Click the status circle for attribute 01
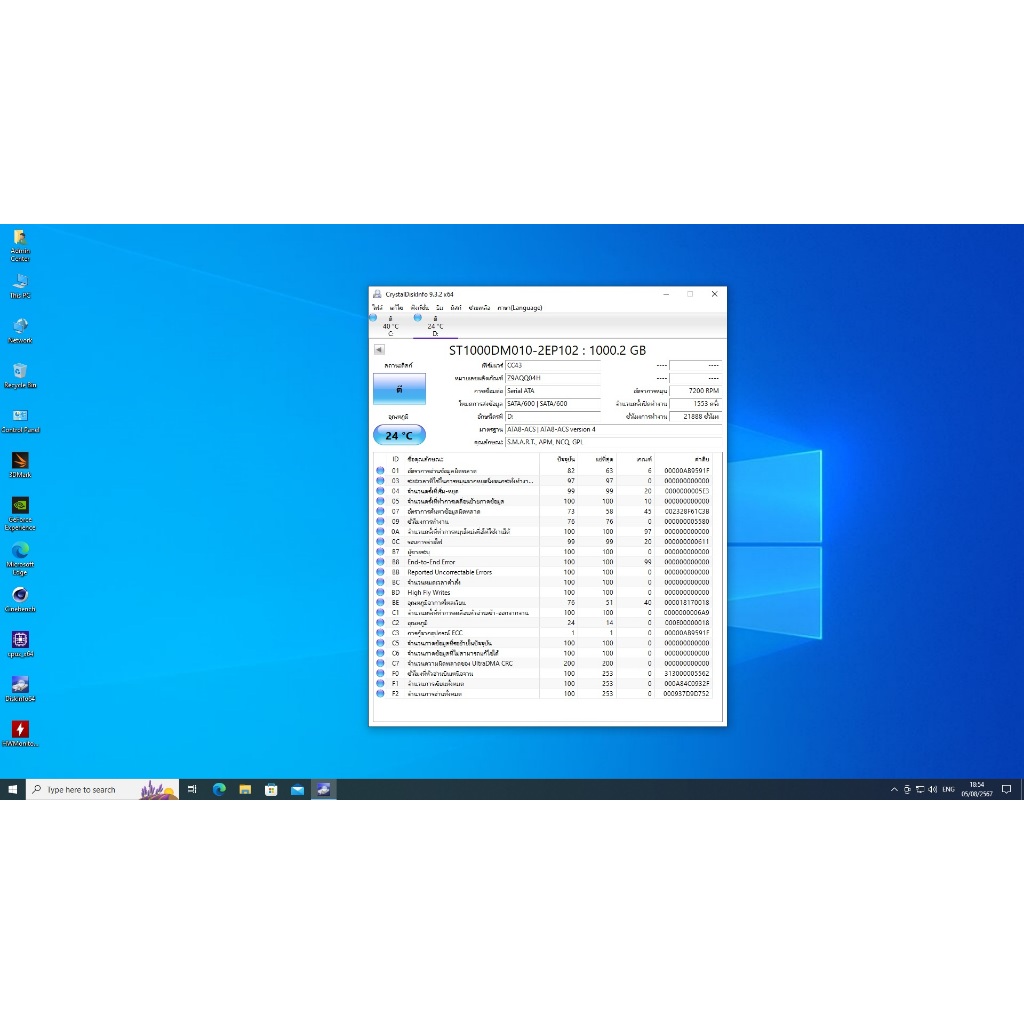Viewport: 1024px width, 1024px height. pos(380,470)
